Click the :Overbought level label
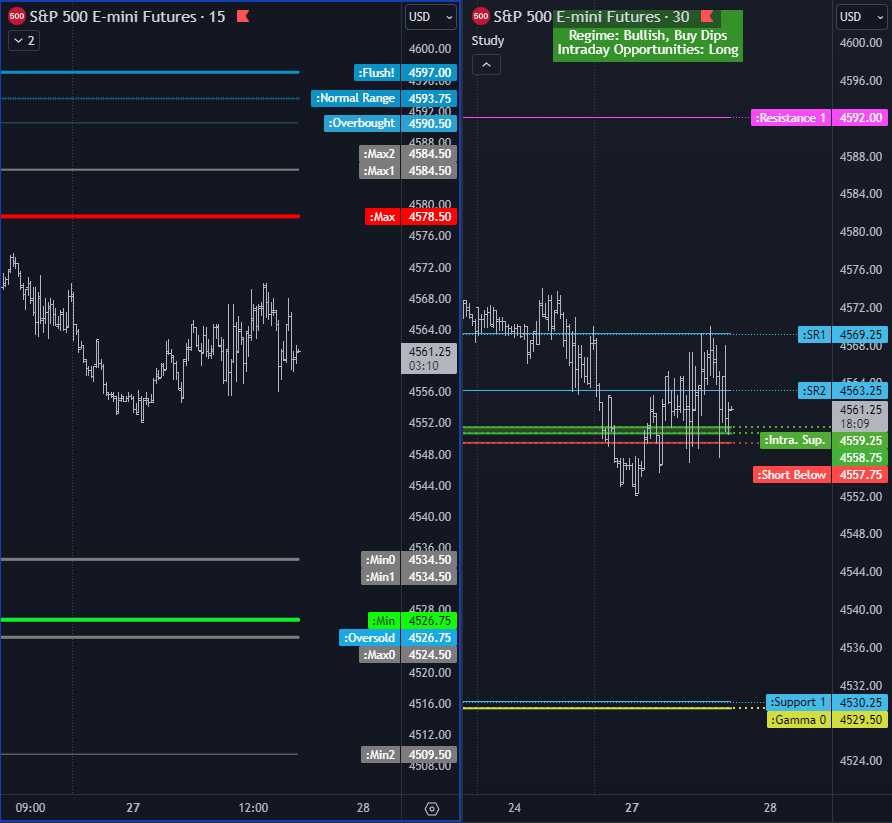 [362, 123]
